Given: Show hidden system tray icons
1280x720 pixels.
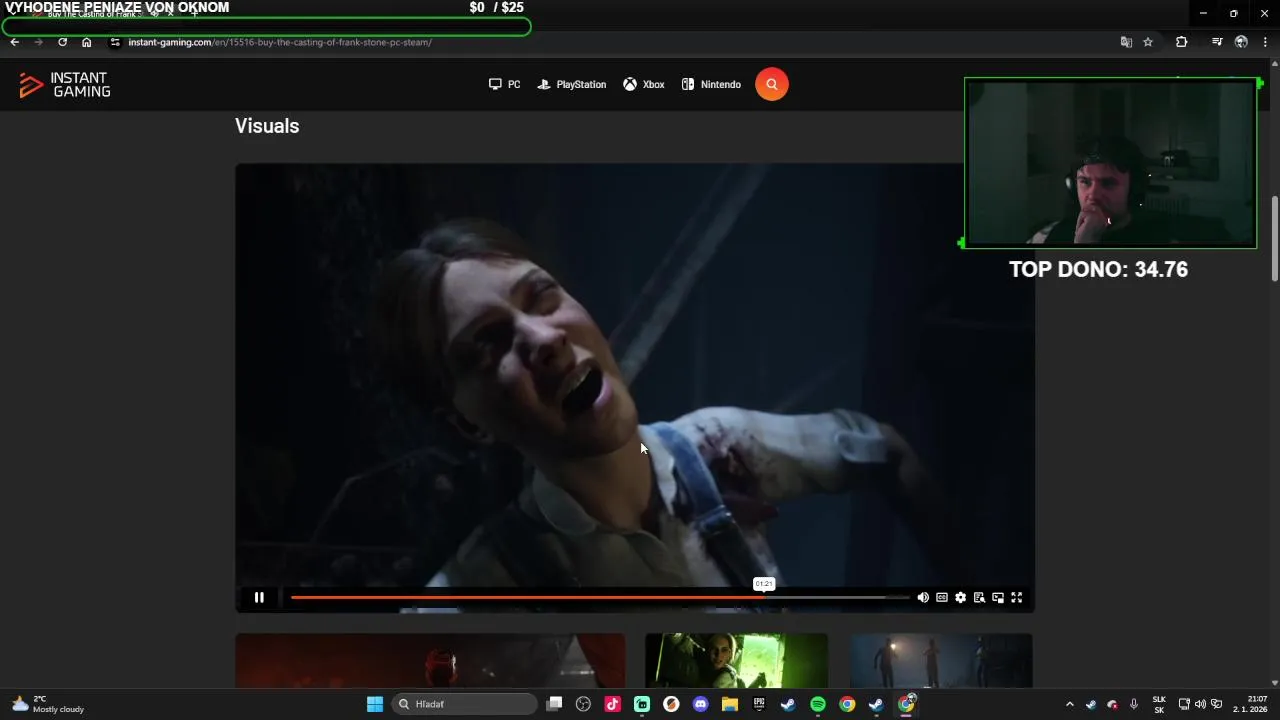Looking at the screenshot, I should coord(1069,704).
